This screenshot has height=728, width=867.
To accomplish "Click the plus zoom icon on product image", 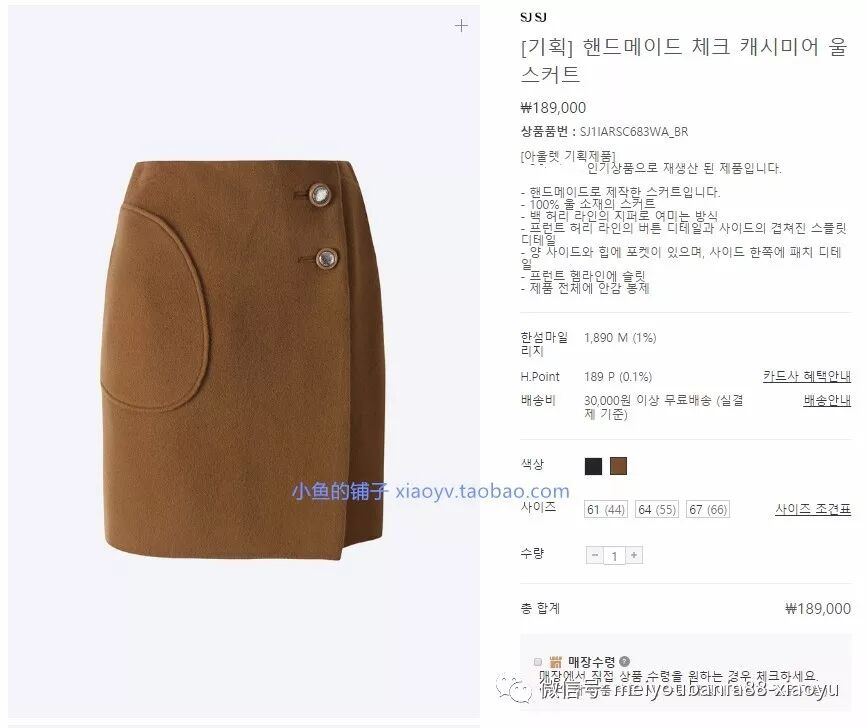I will point(461,25).
